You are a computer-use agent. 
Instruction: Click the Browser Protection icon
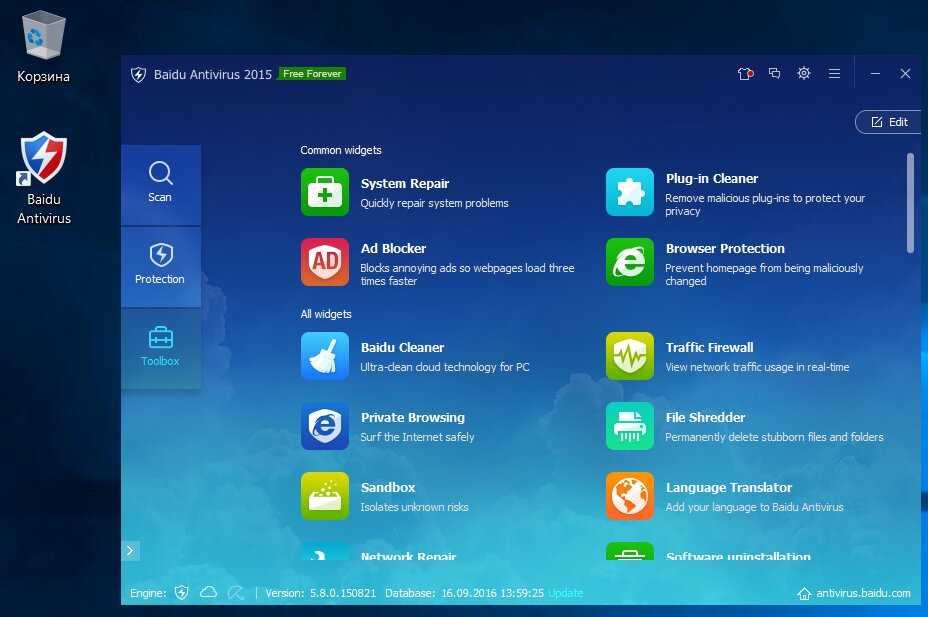pyautogui.click(x=630, y=262)
